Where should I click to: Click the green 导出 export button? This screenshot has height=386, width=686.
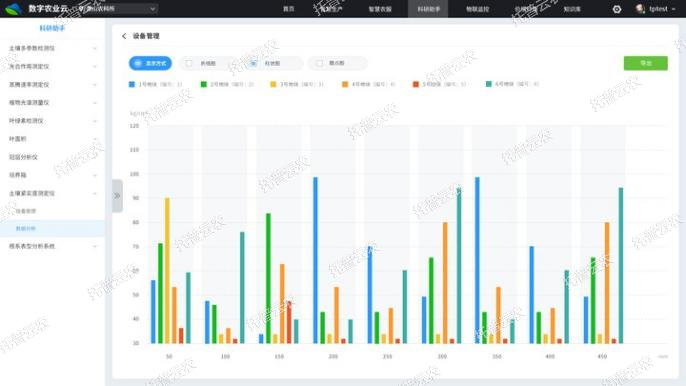click(645, 63)
